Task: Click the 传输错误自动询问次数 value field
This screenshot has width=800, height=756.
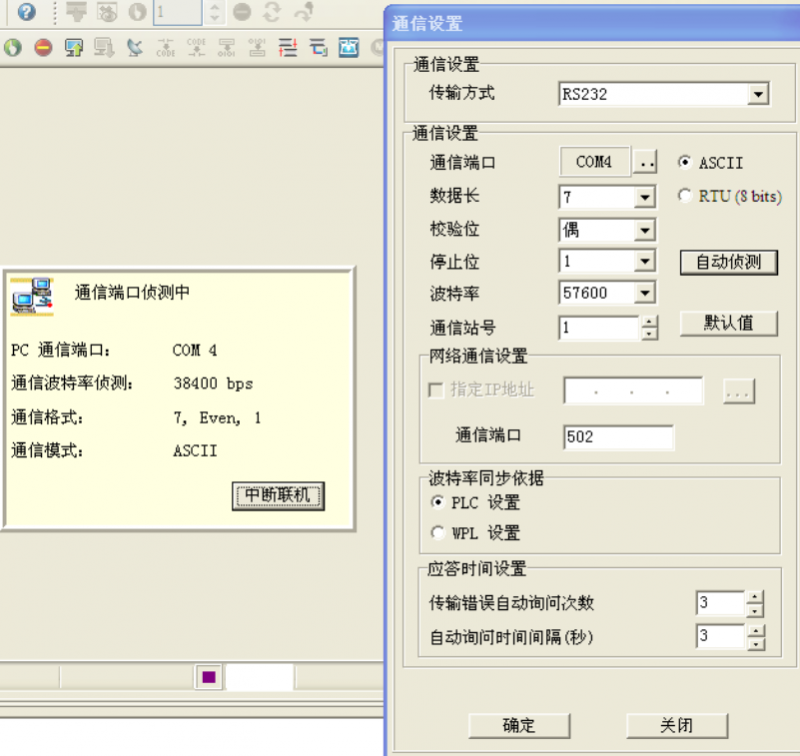Action: coord(720,603)
